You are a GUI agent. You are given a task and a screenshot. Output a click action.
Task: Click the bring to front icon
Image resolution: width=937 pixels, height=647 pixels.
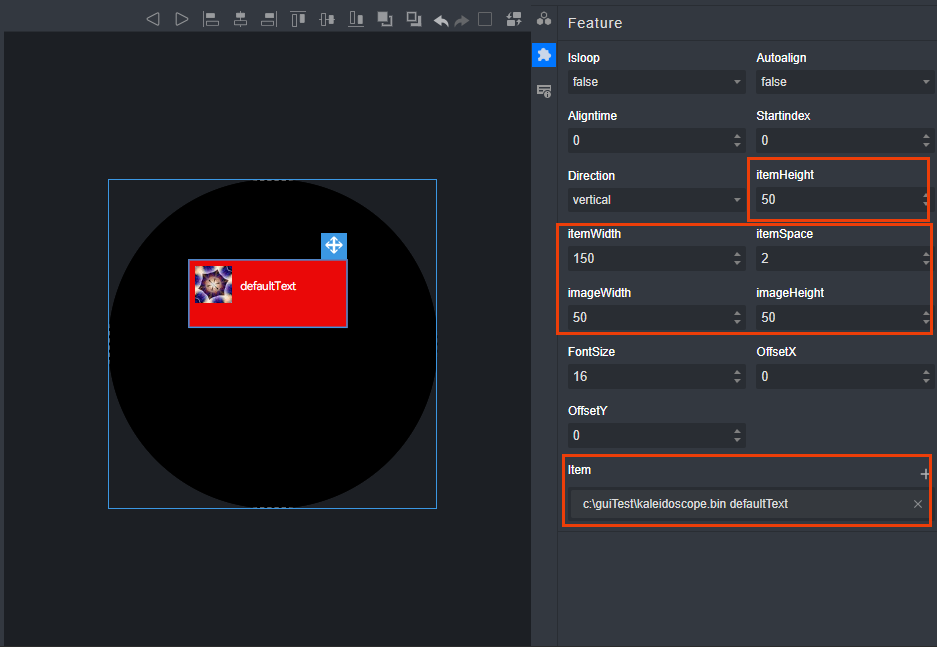[x=385, y=19]
